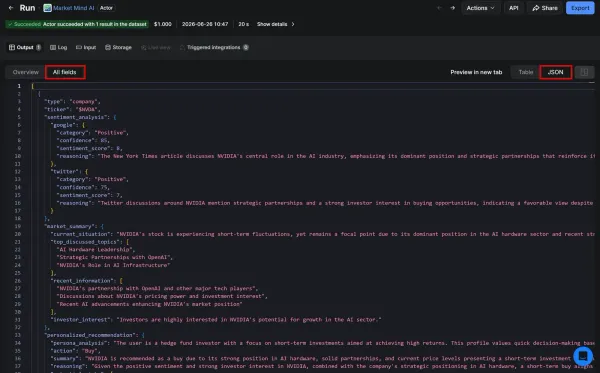
Task: Click the "google" object key line
Action: tap(68, 125)
